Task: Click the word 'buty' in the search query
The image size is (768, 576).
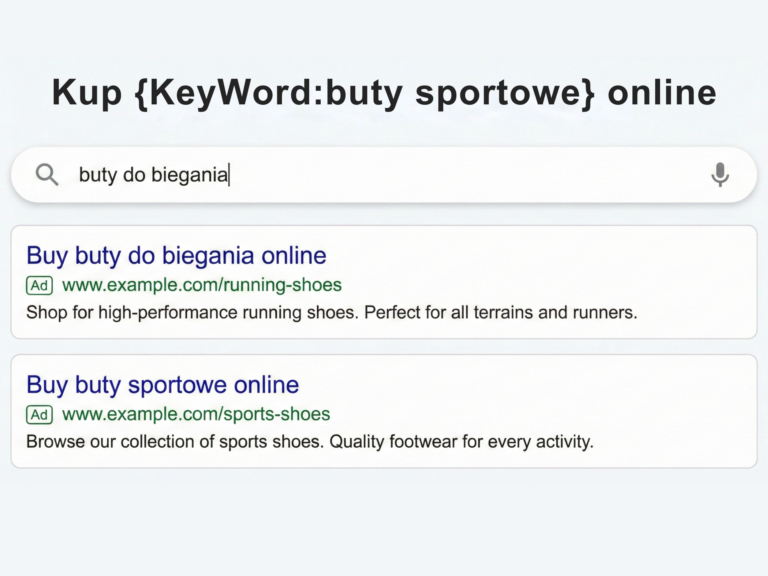Action: (x=97, y=175)
